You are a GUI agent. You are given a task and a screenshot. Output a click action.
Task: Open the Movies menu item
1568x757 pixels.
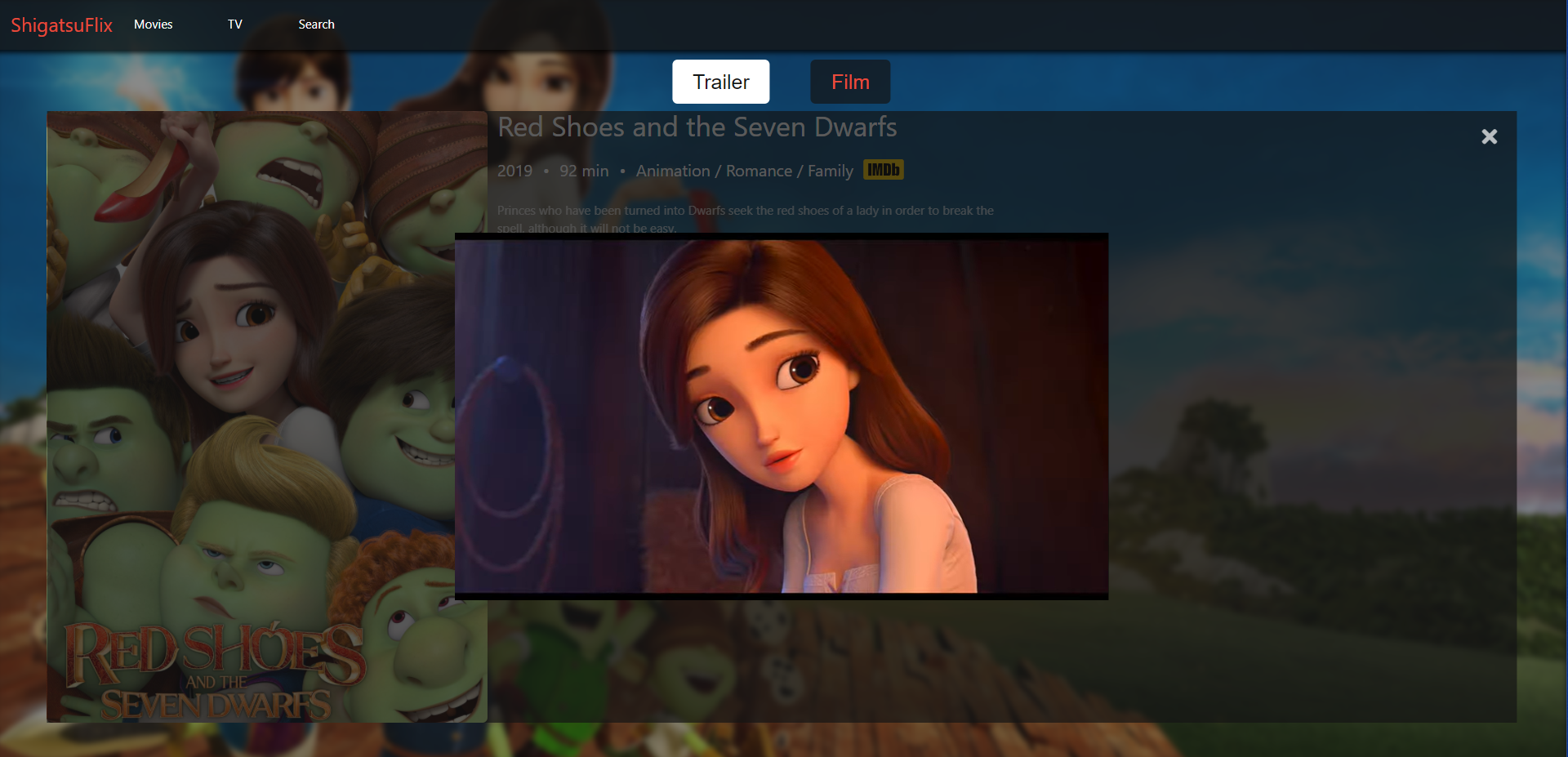[x=154, y=24]
